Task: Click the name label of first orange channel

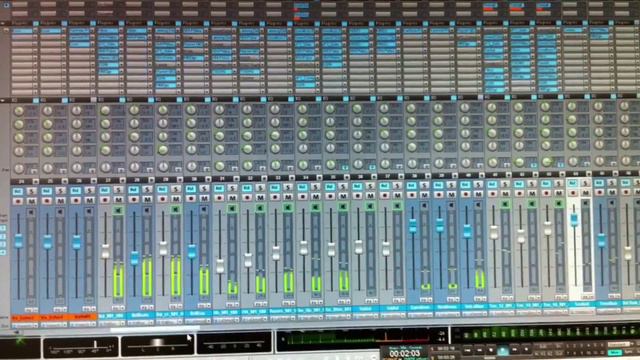Action: tap(25, 318)
